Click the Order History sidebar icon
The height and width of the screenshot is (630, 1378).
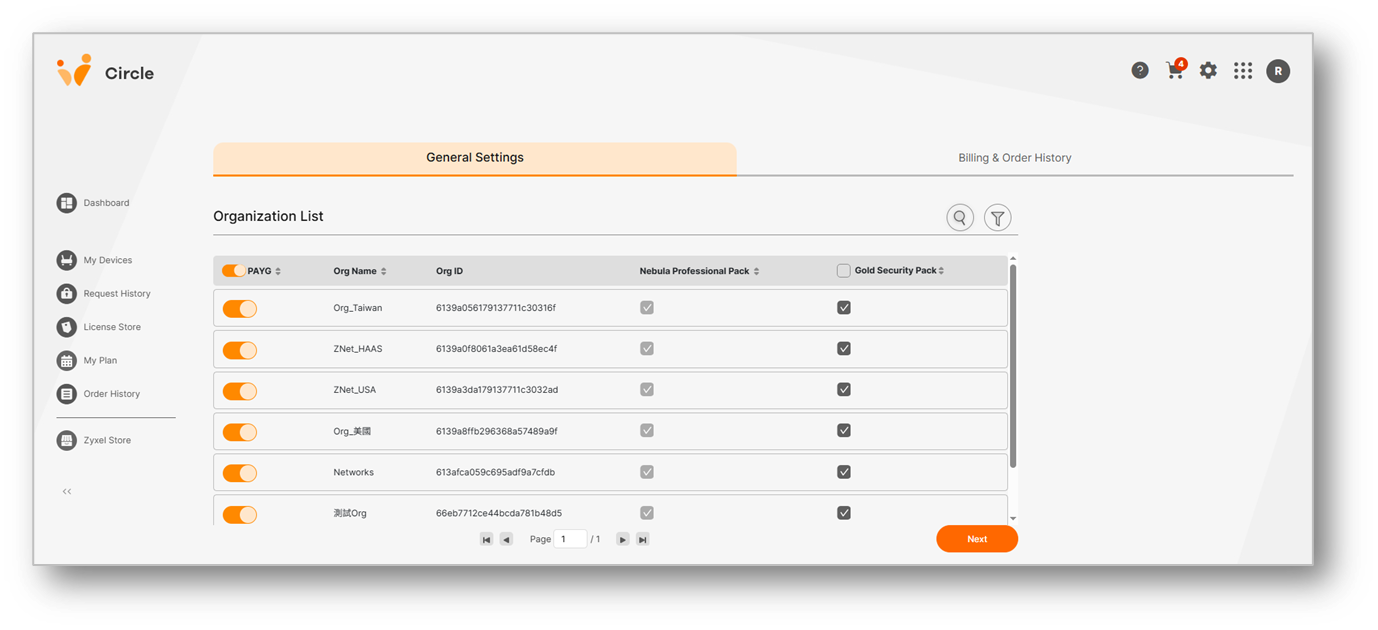[67, 394]
